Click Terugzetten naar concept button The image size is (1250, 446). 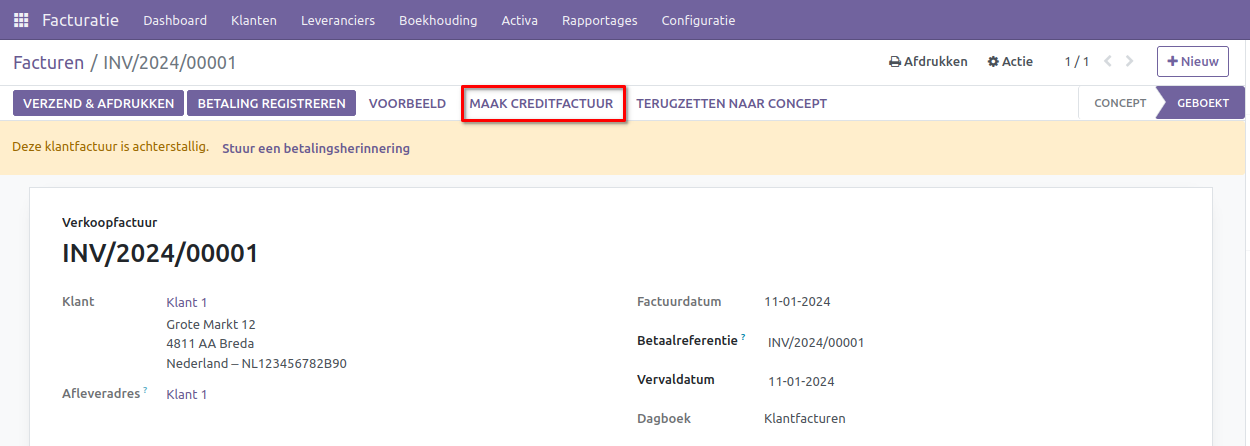tap(732, 103)
